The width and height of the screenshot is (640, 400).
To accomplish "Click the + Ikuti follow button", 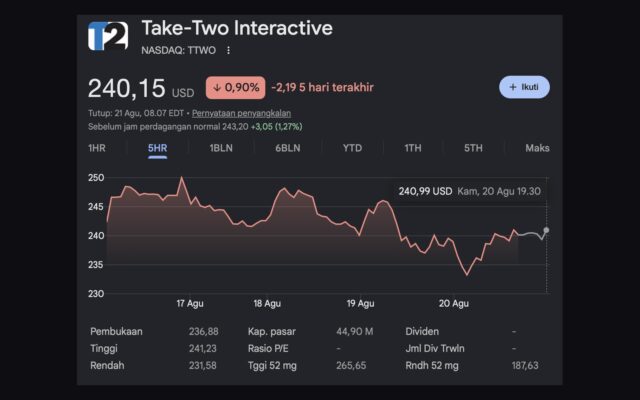I will [524, 87].
